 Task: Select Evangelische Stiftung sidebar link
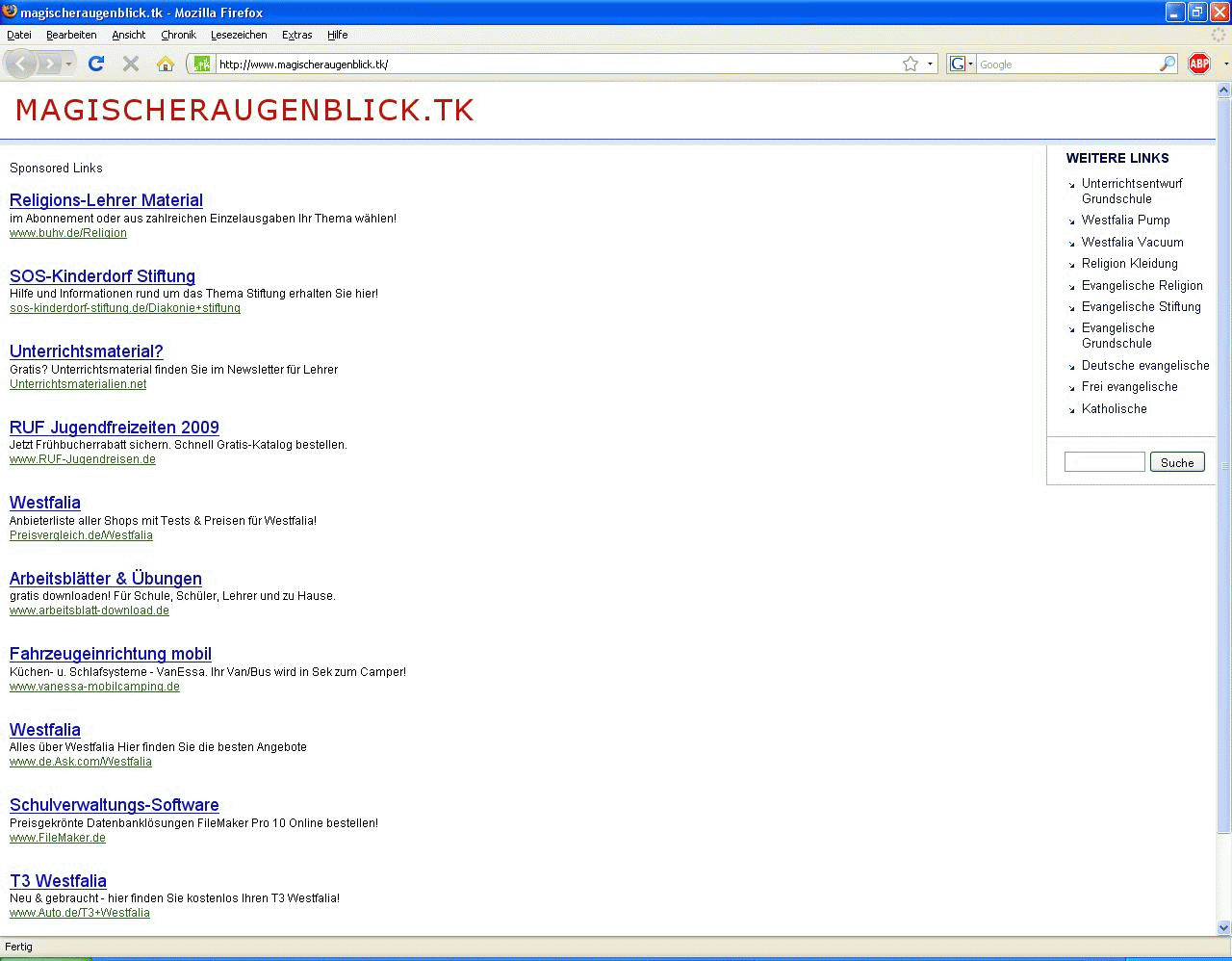point(1142,307)
